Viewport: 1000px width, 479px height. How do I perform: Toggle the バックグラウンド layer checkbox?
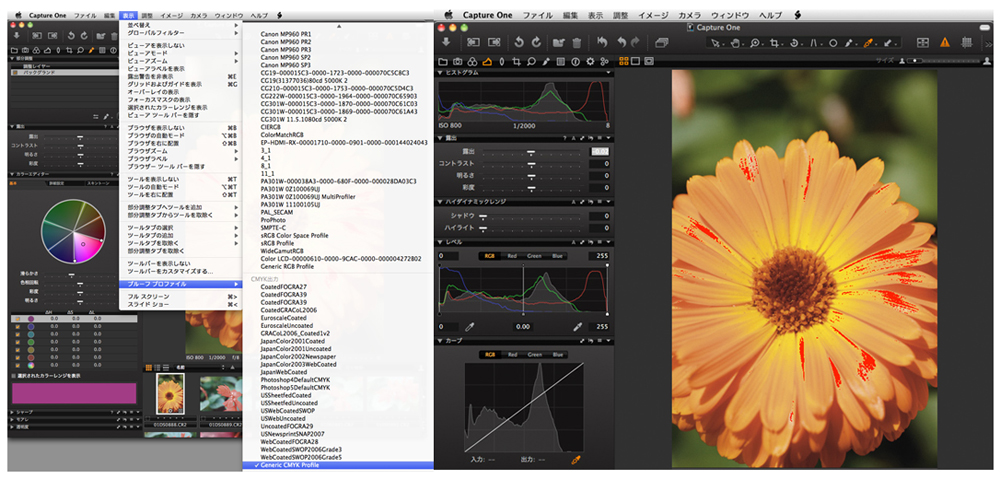[14, 73]
